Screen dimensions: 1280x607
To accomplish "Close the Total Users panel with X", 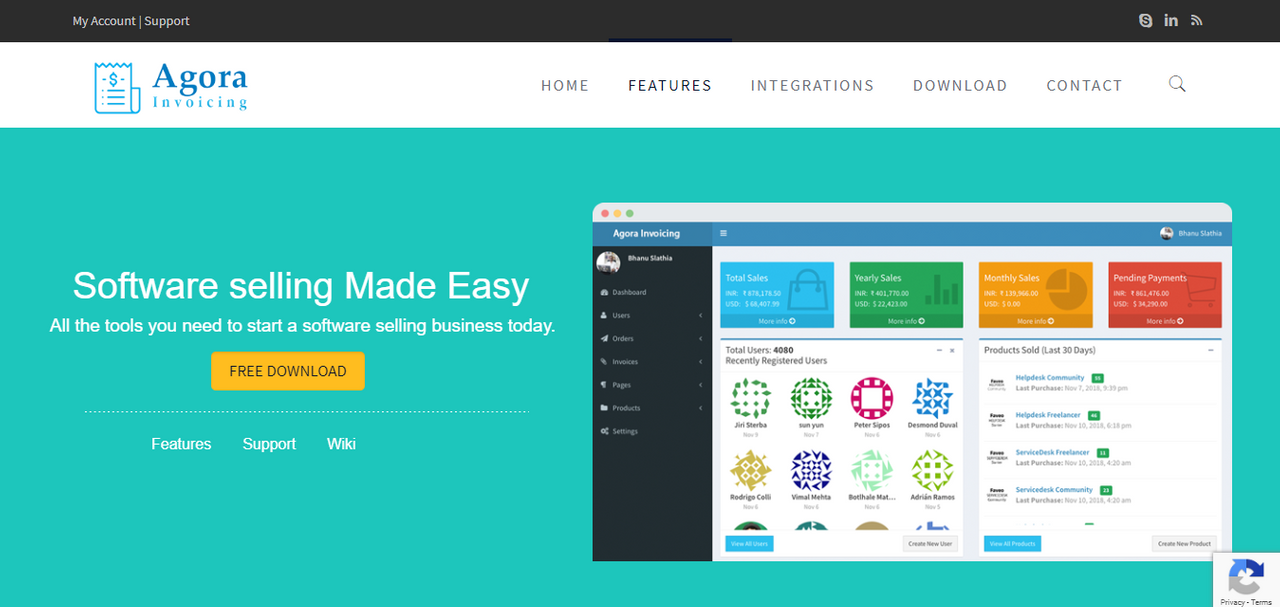I will pos(952,351).
